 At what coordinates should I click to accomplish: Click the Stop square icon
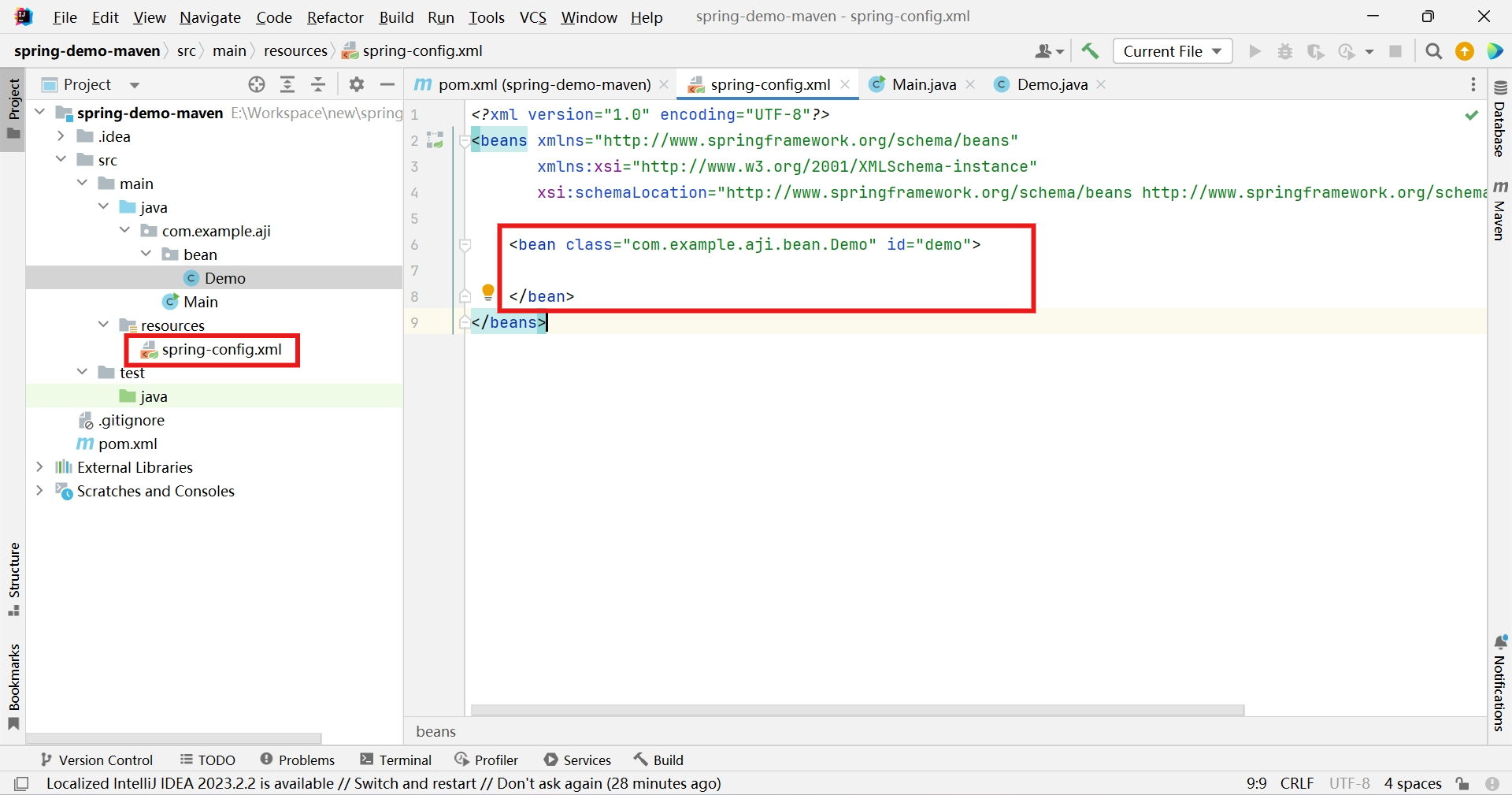[x=1395, y=51]
